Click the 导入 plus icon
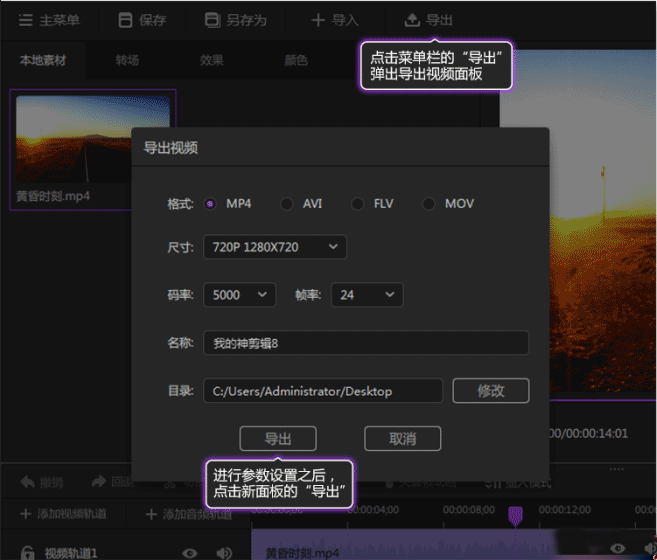Screen dimensions: 657x560 click(318, 20)
